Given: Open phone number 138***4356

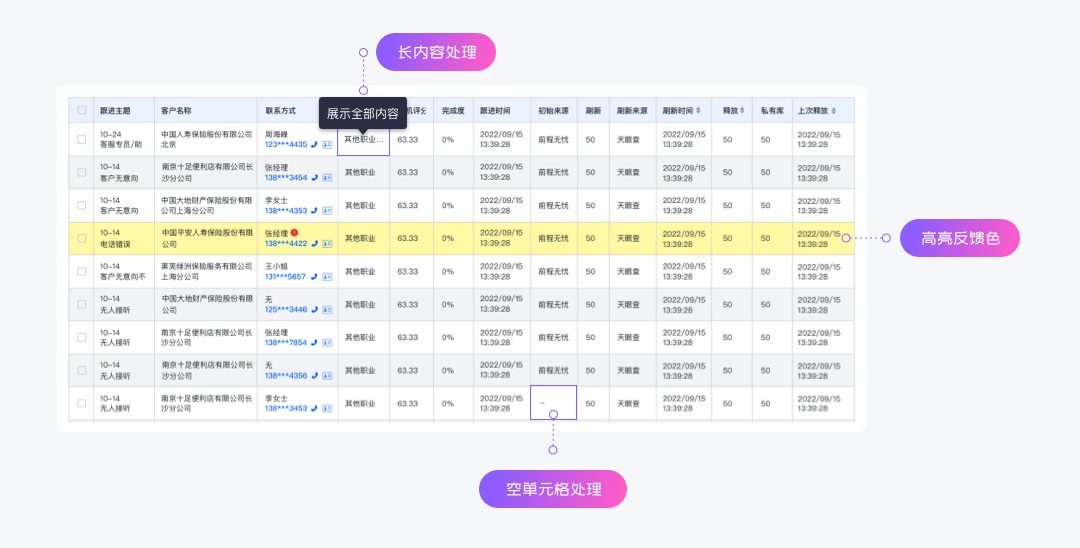Looking at the screenshot, I should point(286,376).
